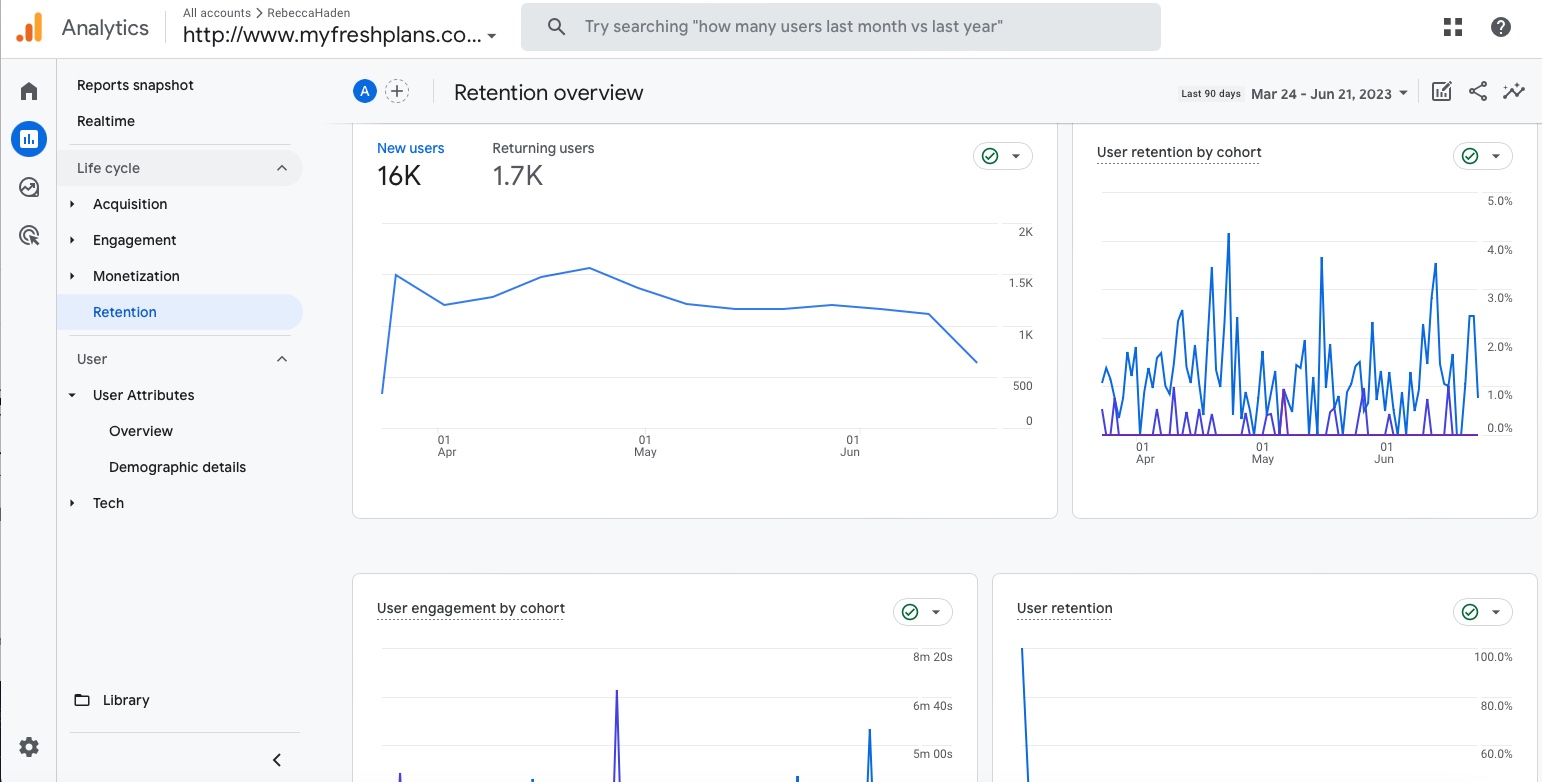1542x782 pixels.
Task: Open the Explore section icon
Action: (28, 187)
